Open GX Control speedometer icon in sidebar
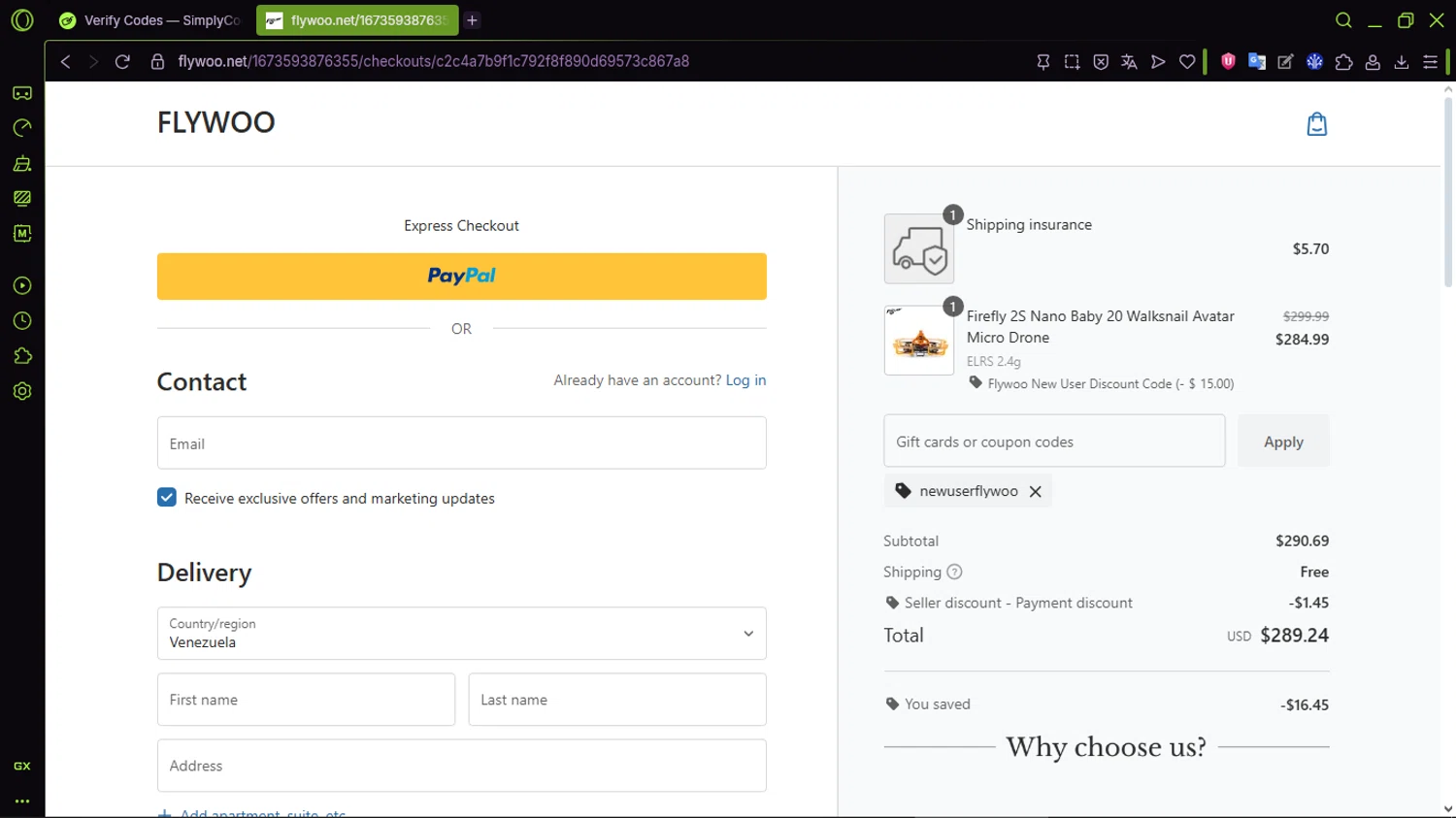Screen dimensions: 1456x818 (22, 128)
